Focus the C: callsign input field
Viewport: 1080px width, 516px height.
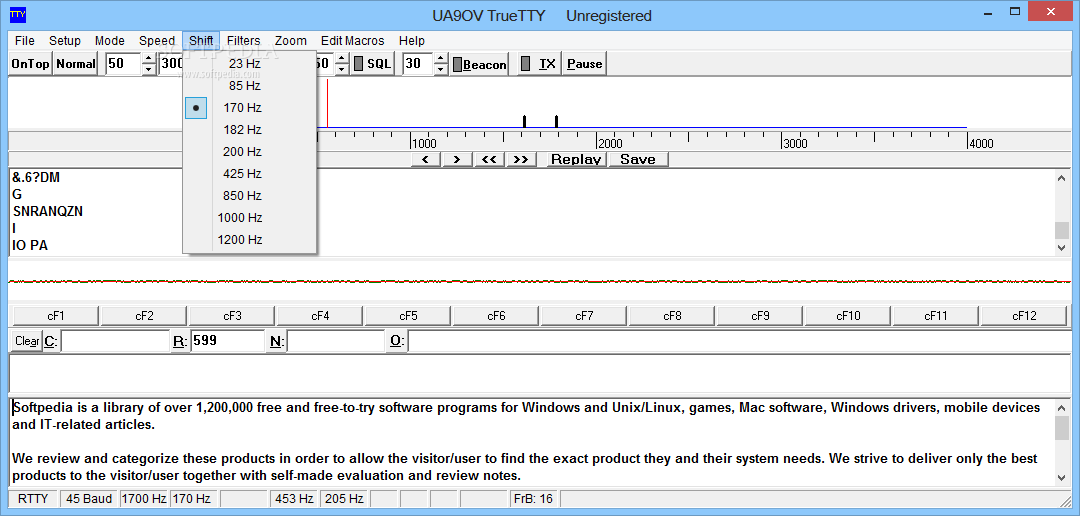click(x=115, y=341)
